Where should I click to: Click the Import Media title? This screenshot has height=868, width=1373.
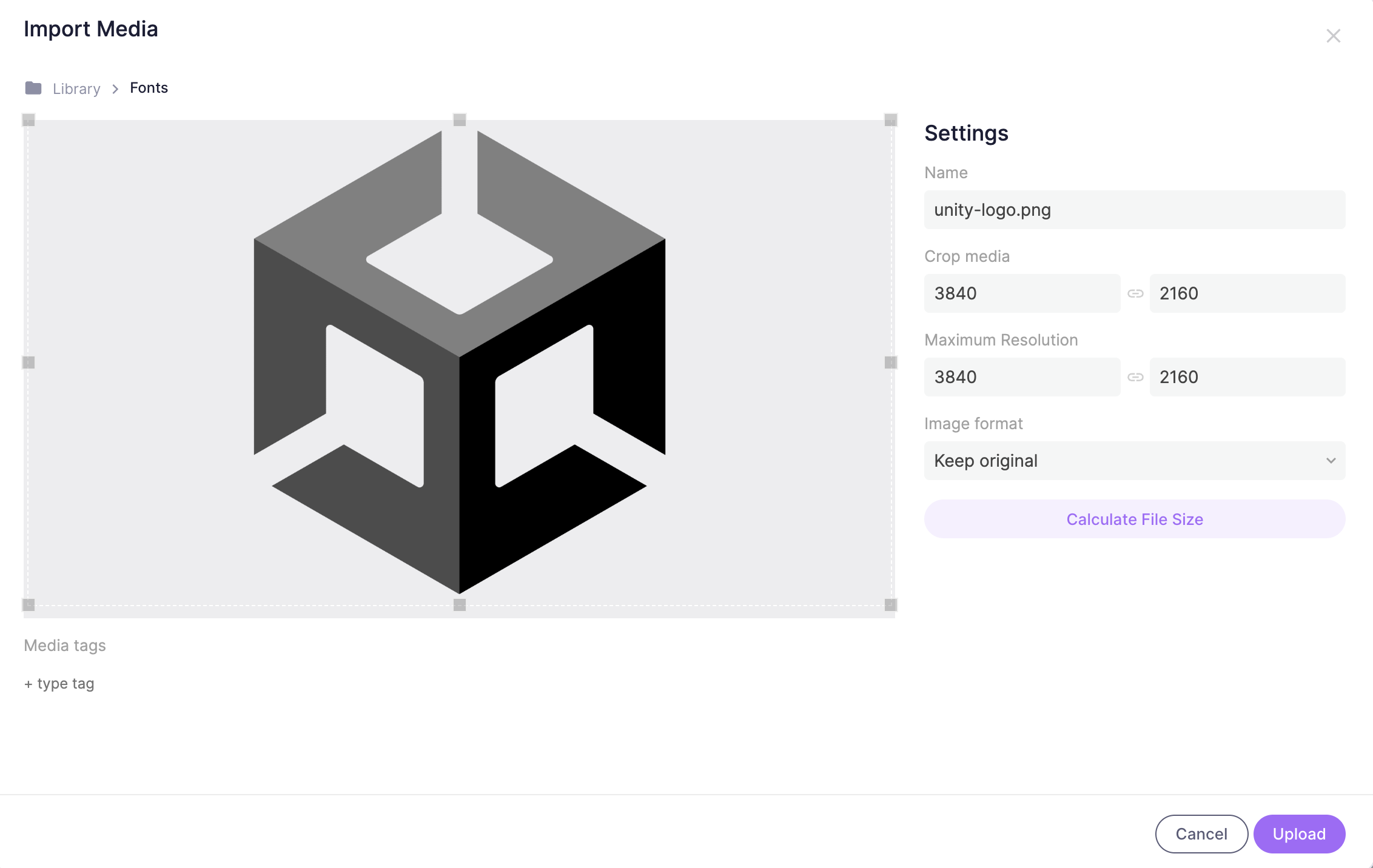coord(91,29)
